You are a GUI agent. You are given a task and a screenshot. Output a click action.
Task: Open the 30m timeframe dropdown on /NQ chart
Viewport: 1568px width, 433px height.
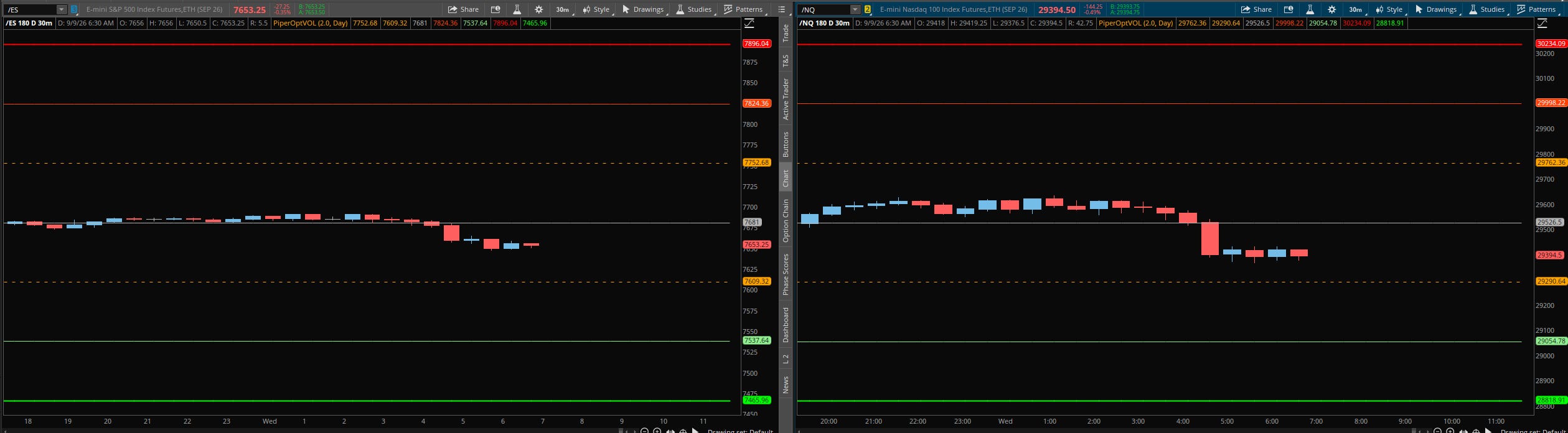pyautogui.click(x=1355, y=9)
